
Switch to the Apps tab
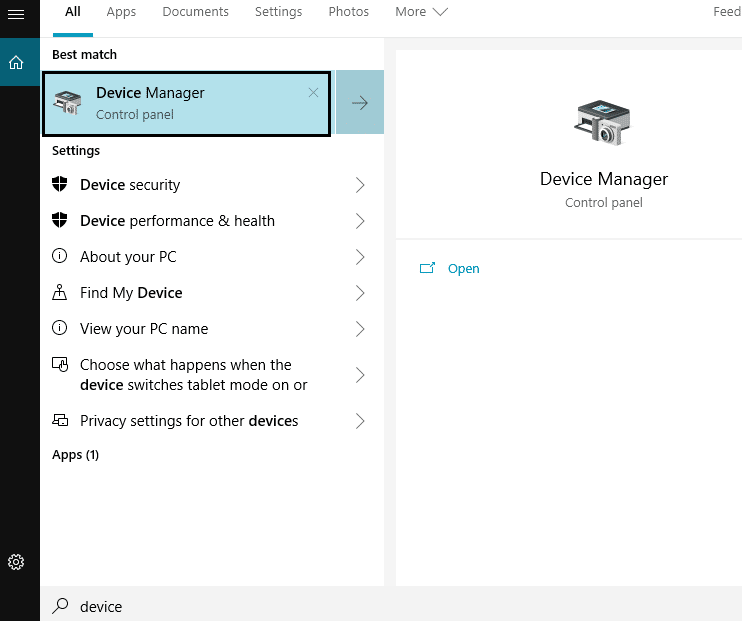point(121,12)
